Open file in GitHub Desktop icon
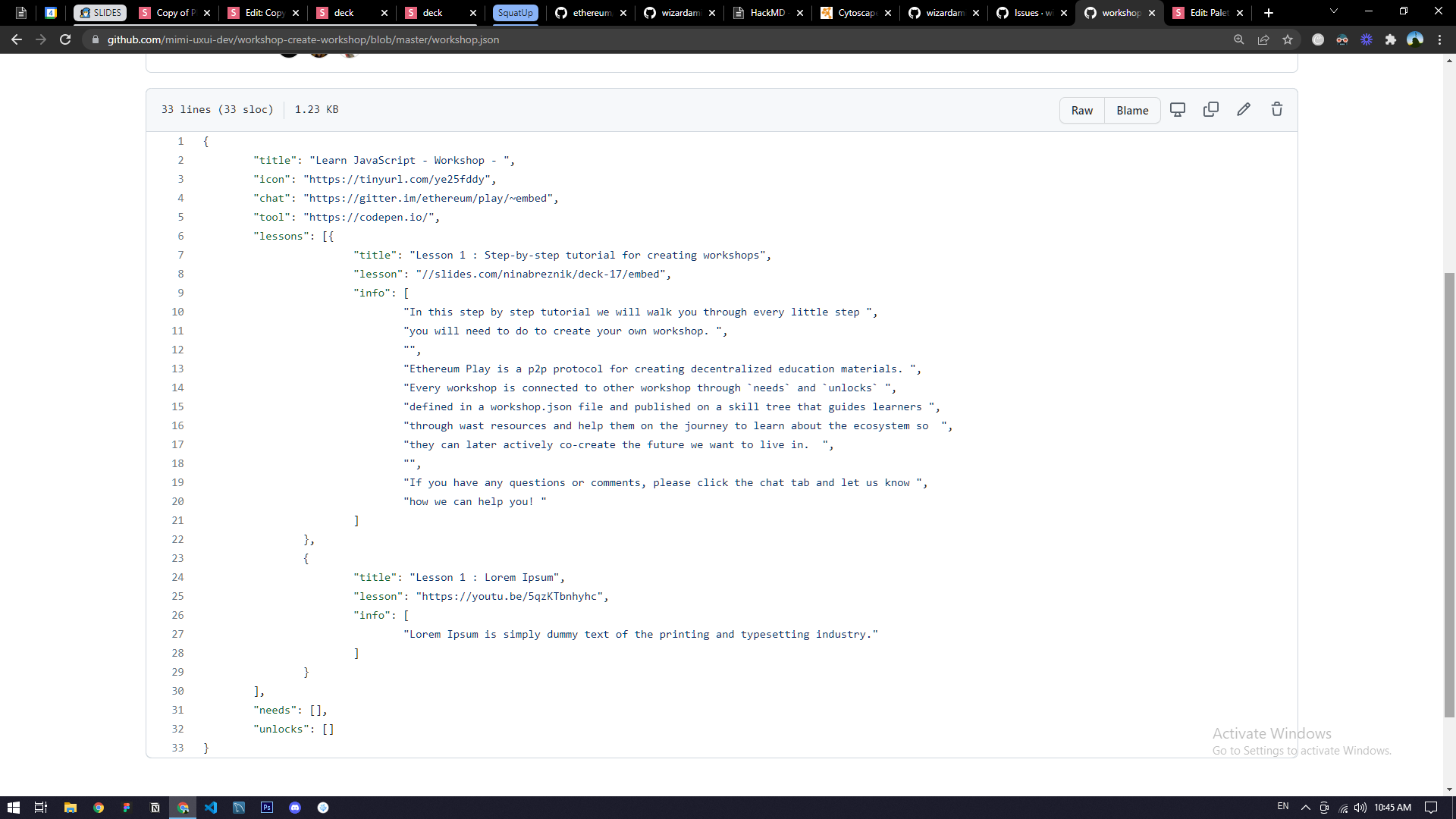Screen dimensions: 1456x819 click(1178, 110)
